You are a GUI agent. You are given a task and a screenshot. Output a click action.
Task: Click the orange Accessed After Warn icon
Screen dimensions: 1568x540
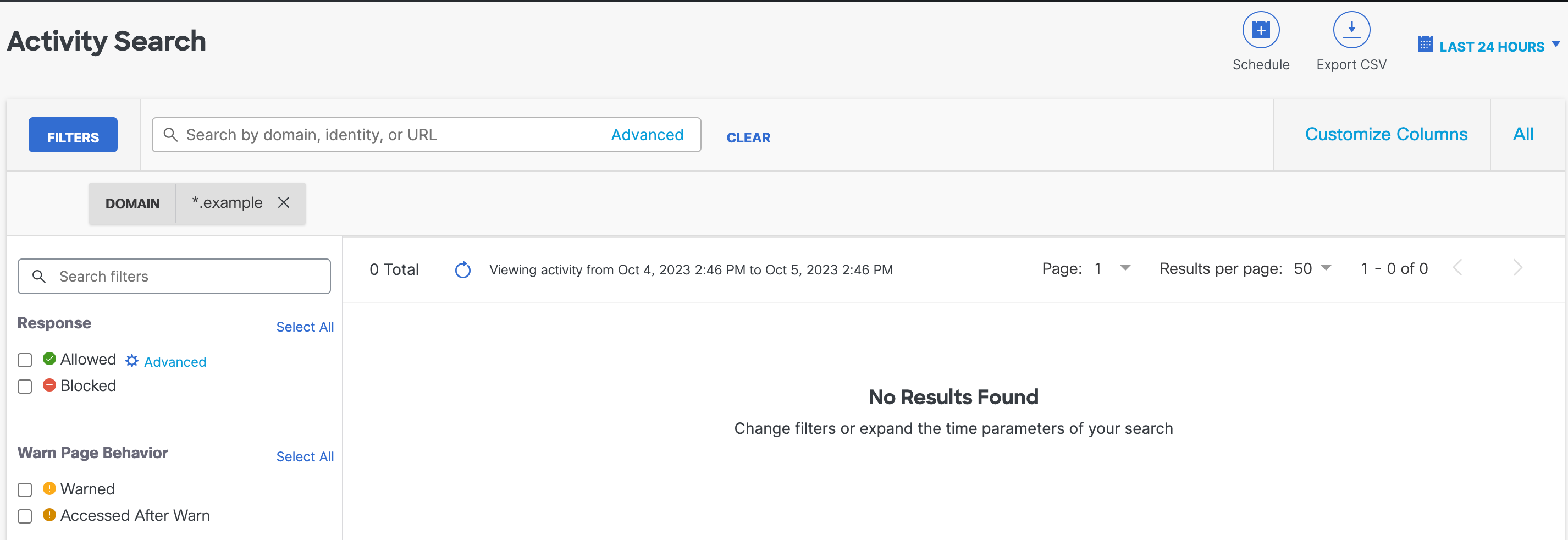[49, 515]
